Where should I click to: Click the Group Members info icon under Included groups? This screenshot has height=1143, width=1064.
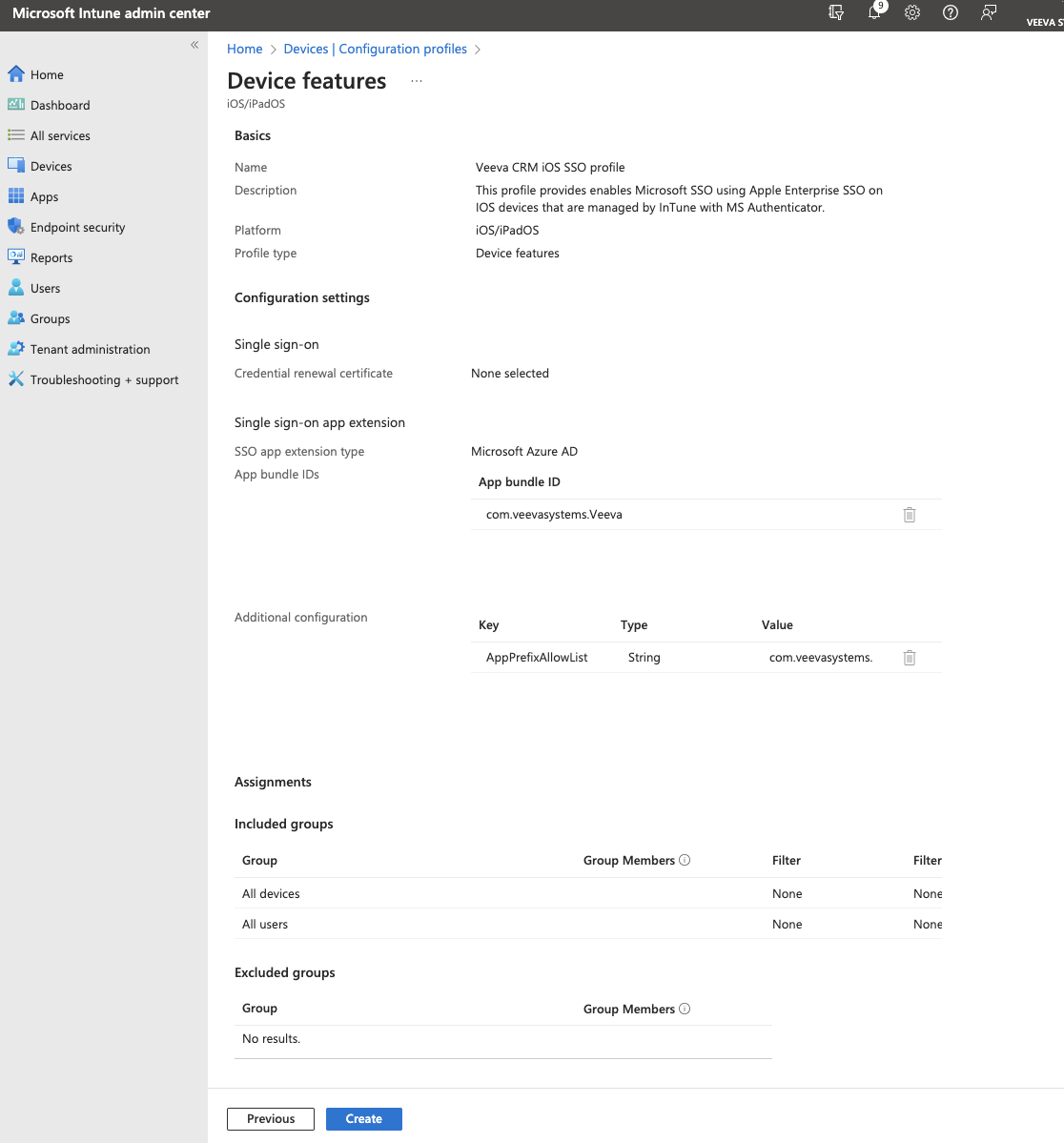click(x=685, y=860)
